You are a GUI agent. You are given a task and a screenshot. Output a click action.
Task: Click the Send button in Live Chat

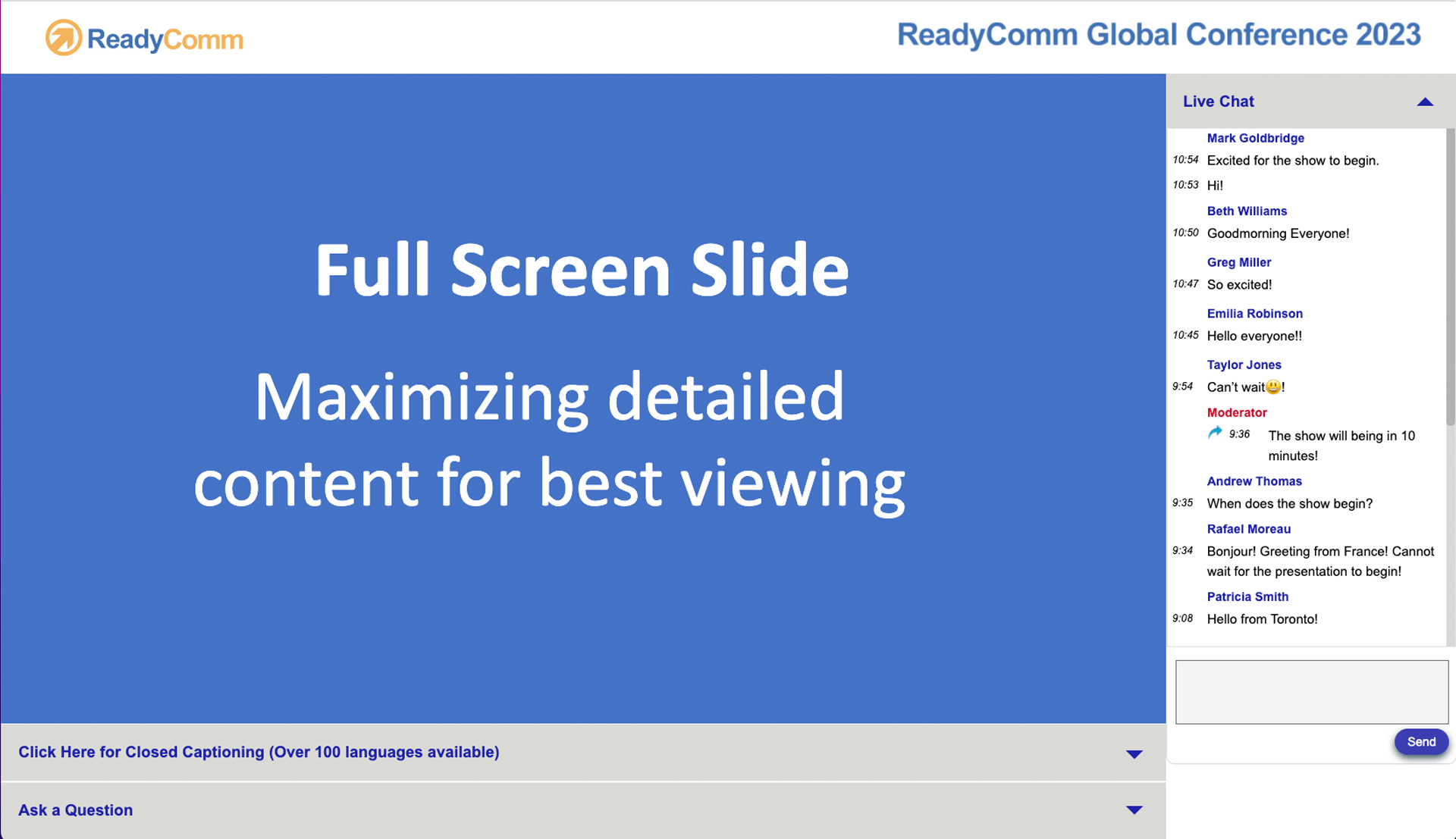(x=1421, y=742)
